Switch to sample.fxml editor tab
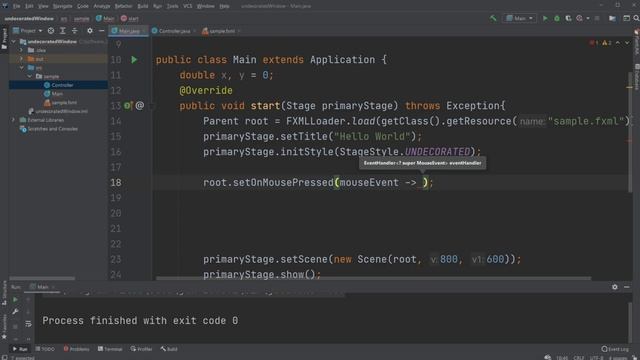 (221, 31)
